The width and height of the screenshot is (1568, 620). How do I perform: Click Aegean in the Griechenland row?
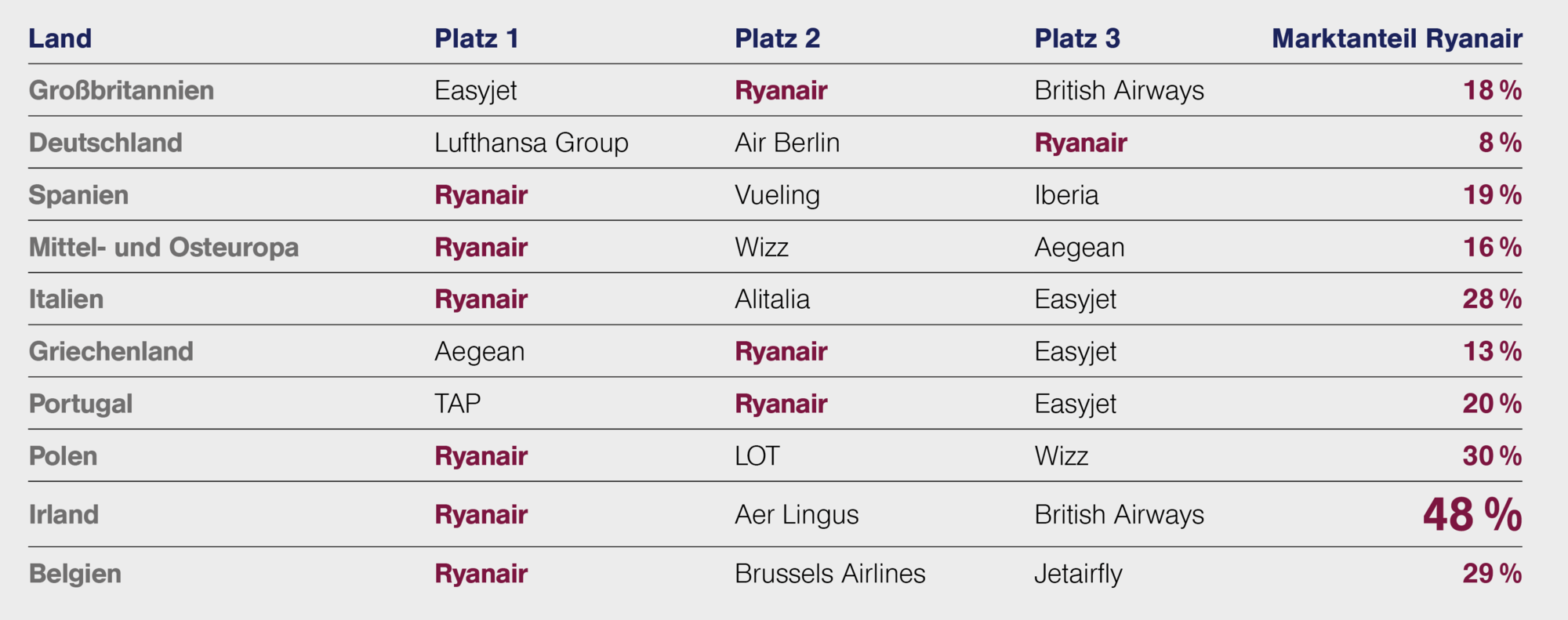coord(480,352)
